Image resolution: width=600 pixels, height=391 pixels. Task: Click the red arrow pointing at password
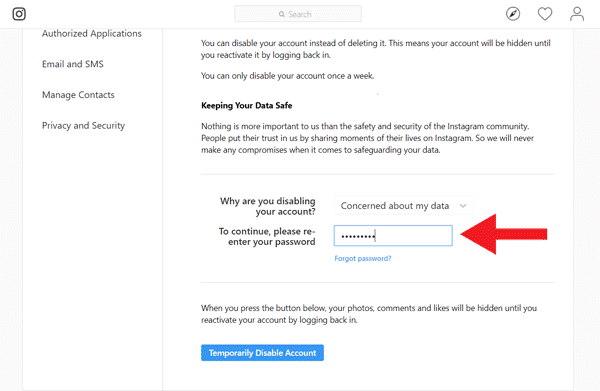point(504,234)
